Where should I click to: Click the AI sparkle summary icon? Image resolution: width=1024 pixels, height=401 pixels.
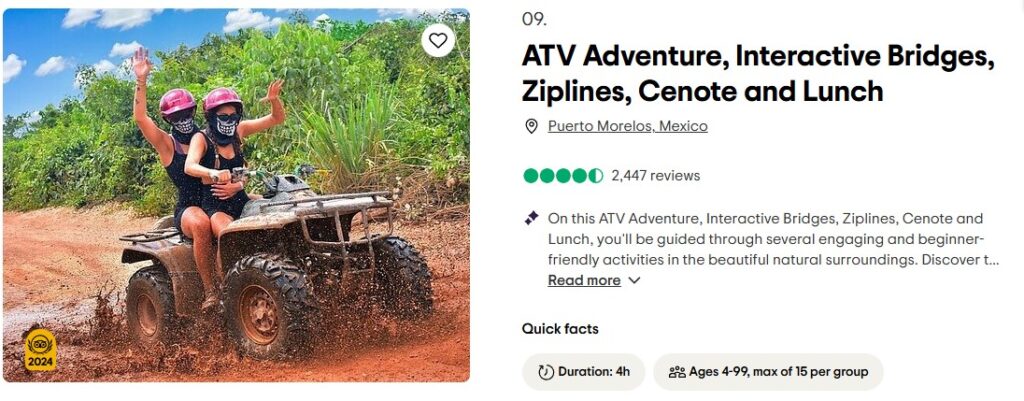(532, 218)
